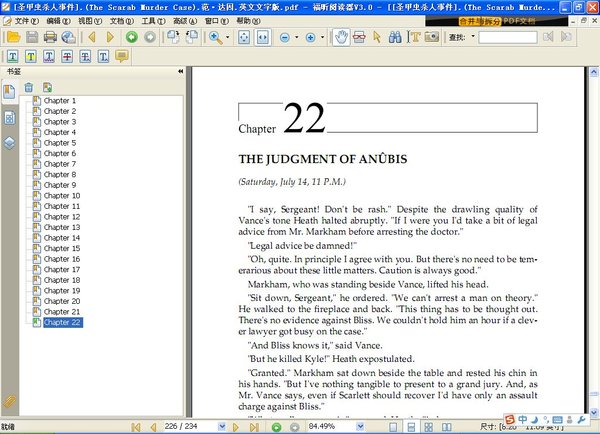Viewport: 600px width, 434px height.
Task: Click the 中 Chinese input mode indicator
Action: 523,419
